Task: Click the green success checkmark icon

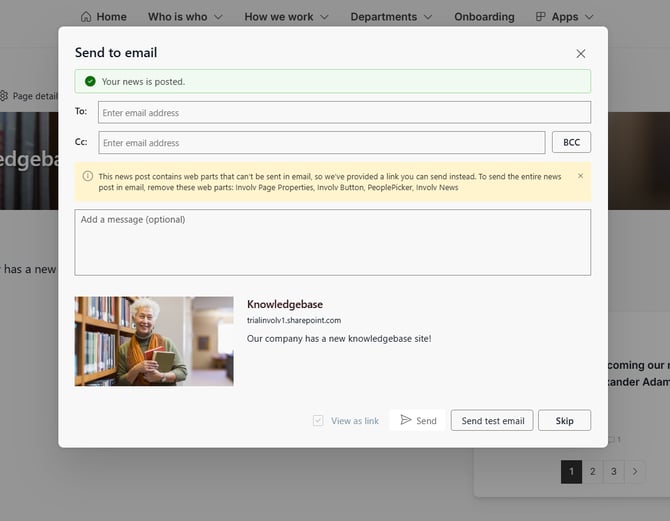Action: coord(90,82)
